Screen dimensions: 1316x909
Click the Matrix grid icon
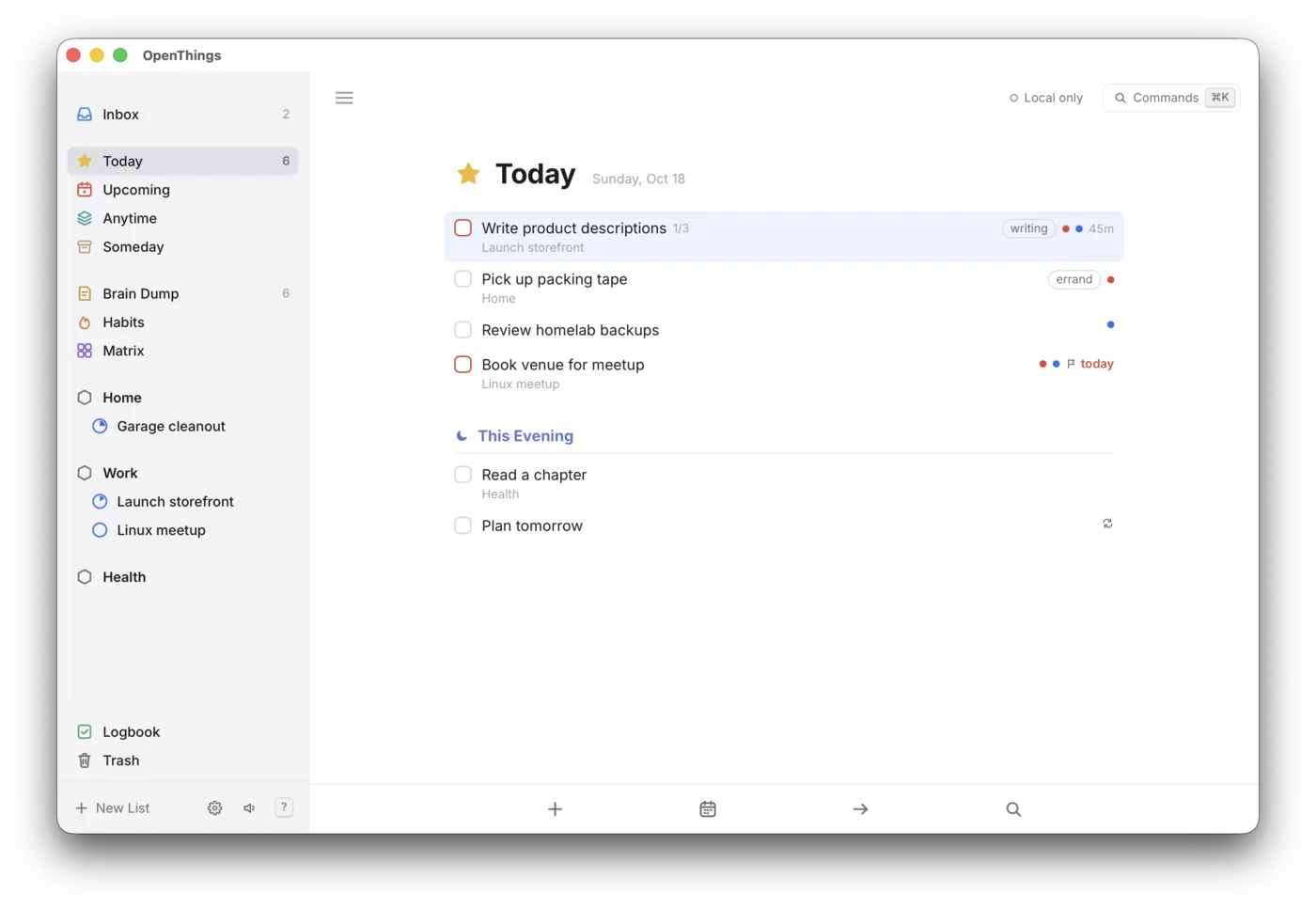tap(85, 351)
